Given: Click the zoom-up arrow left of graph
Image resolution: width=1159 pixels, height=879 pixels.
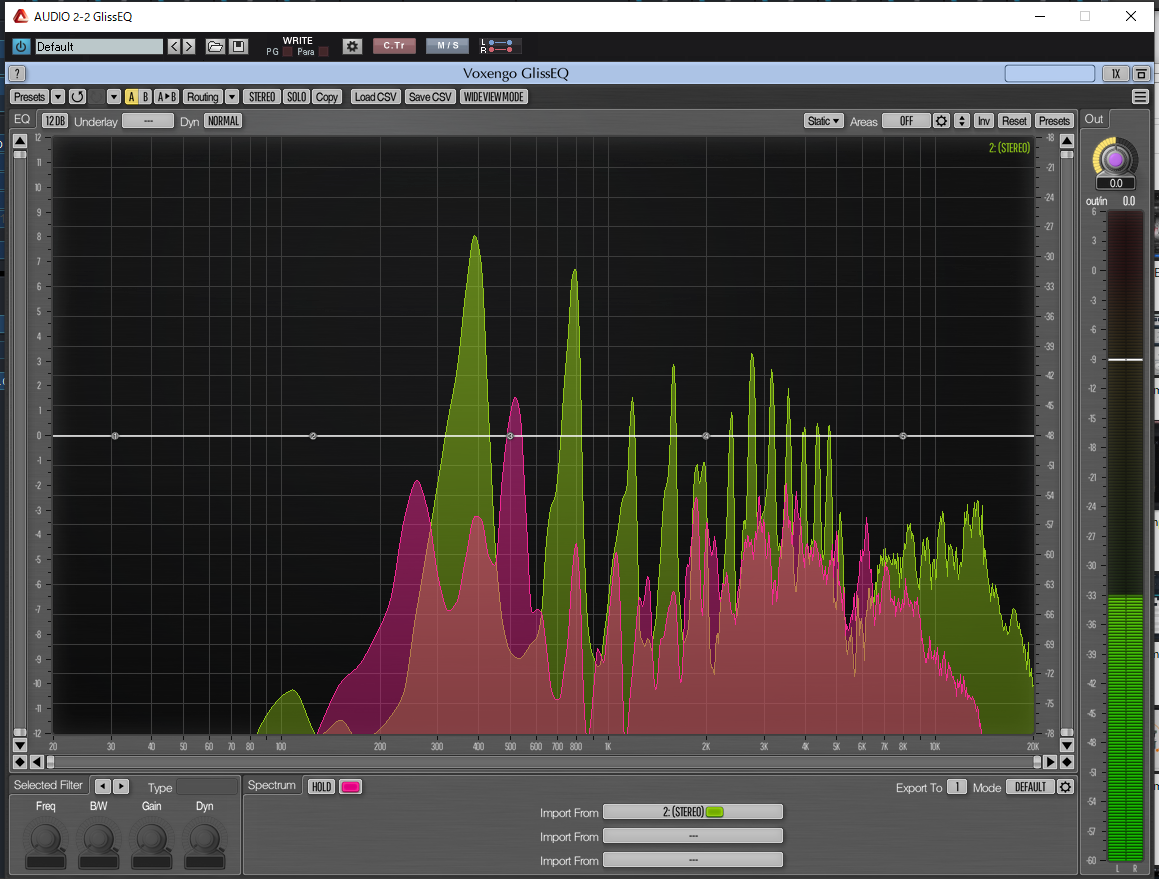Looking at the screenshot, I should point(20,141).
